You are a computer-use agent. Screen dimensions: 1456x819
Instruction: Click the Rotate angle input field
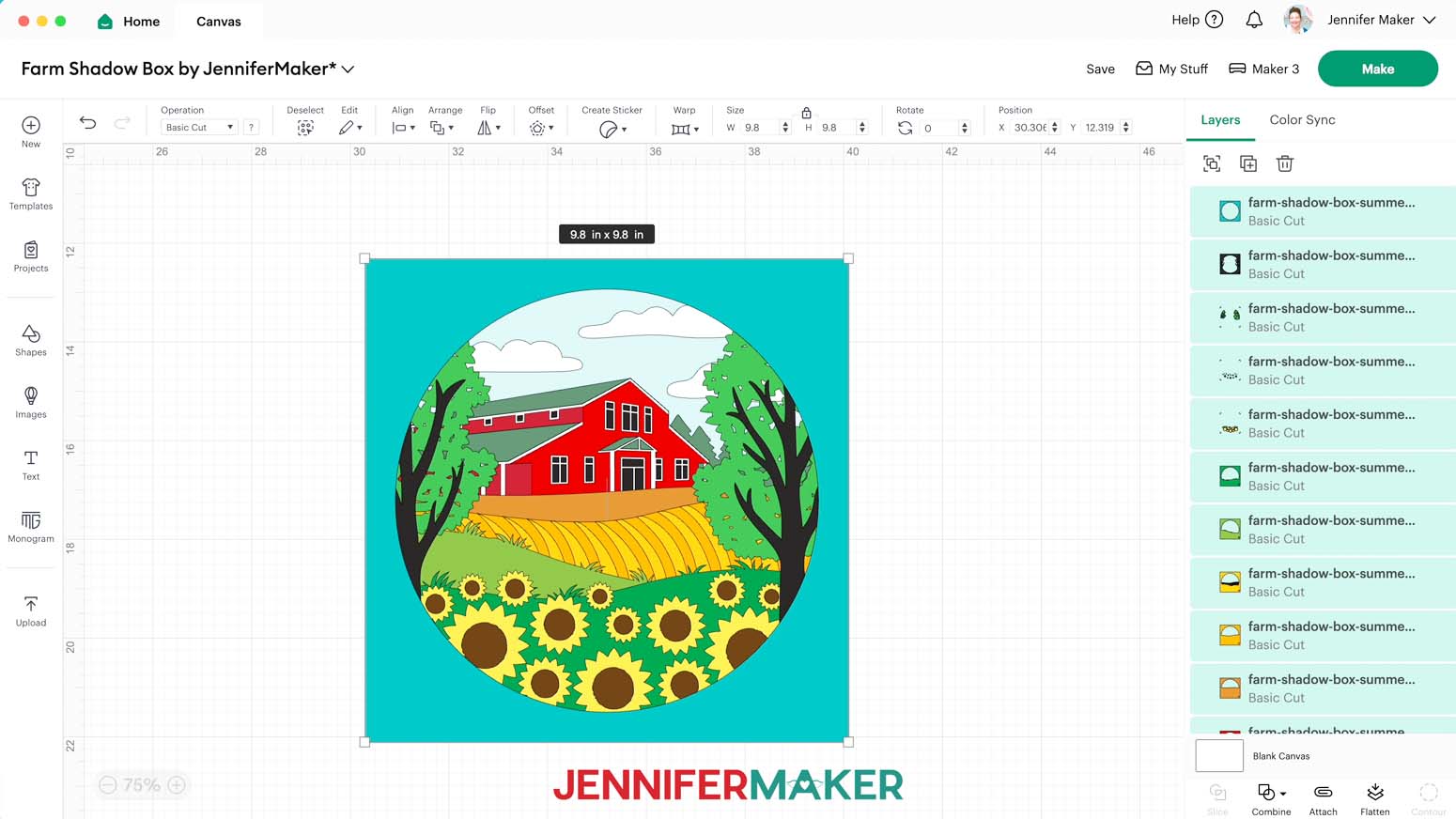pyautogui.click(x=939, y=128)
